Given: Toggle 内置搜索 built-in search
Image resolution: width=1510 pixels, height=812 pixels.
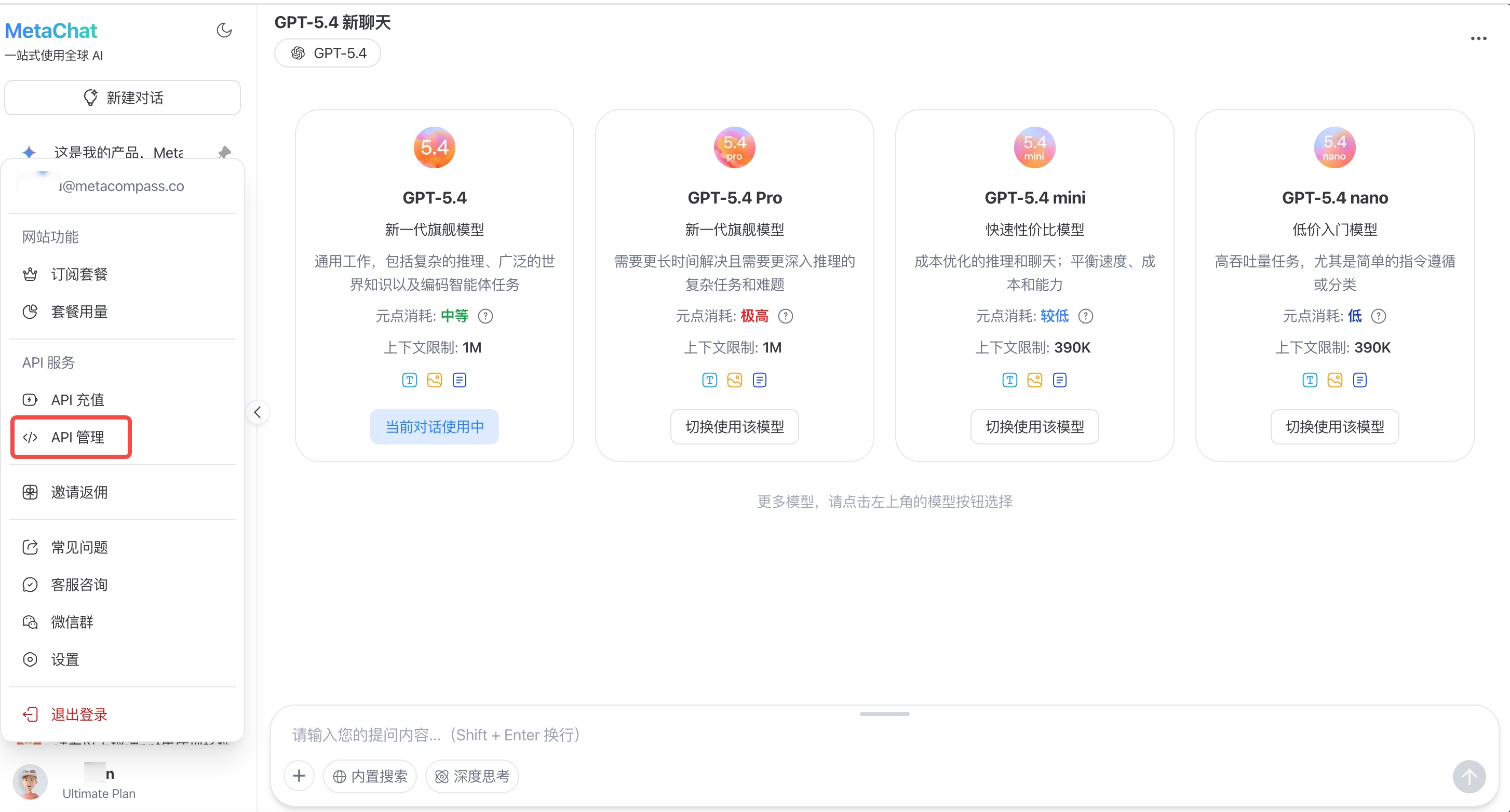Looking at the screenshot, I should (370, 777).
